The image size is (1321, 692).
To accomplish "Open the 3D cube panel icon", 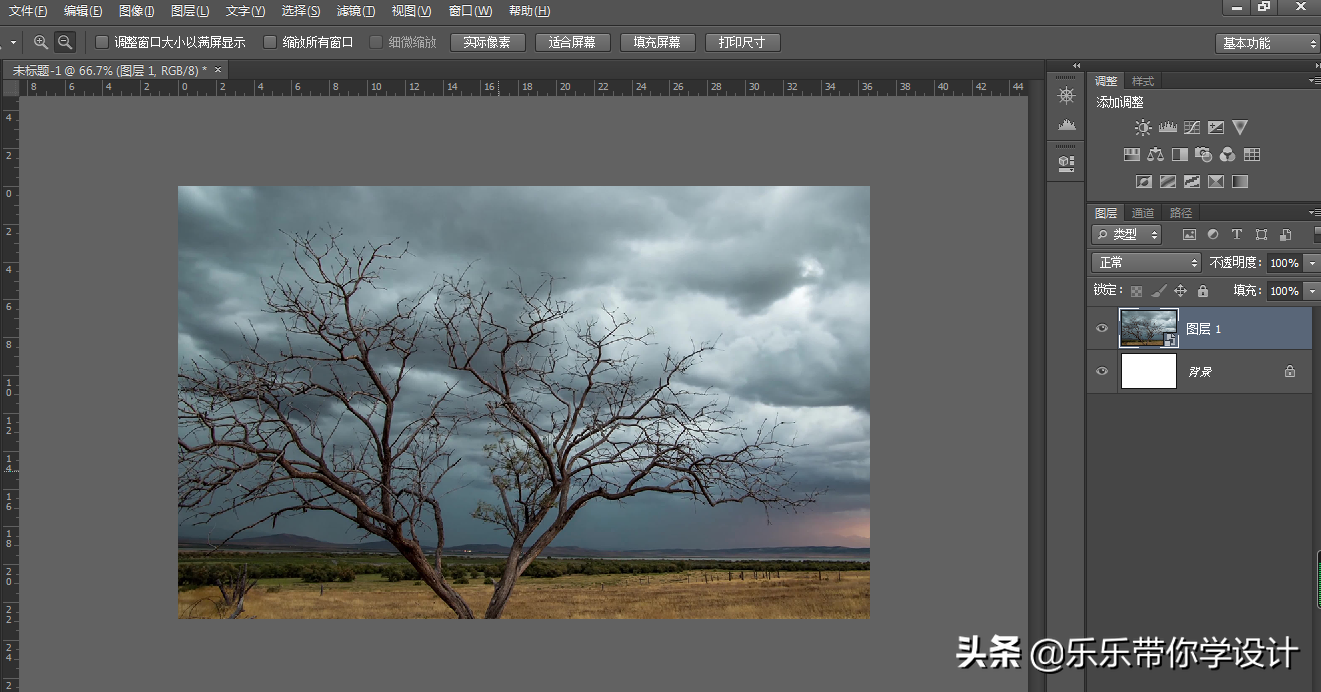I will click(x=1067, y=162).
